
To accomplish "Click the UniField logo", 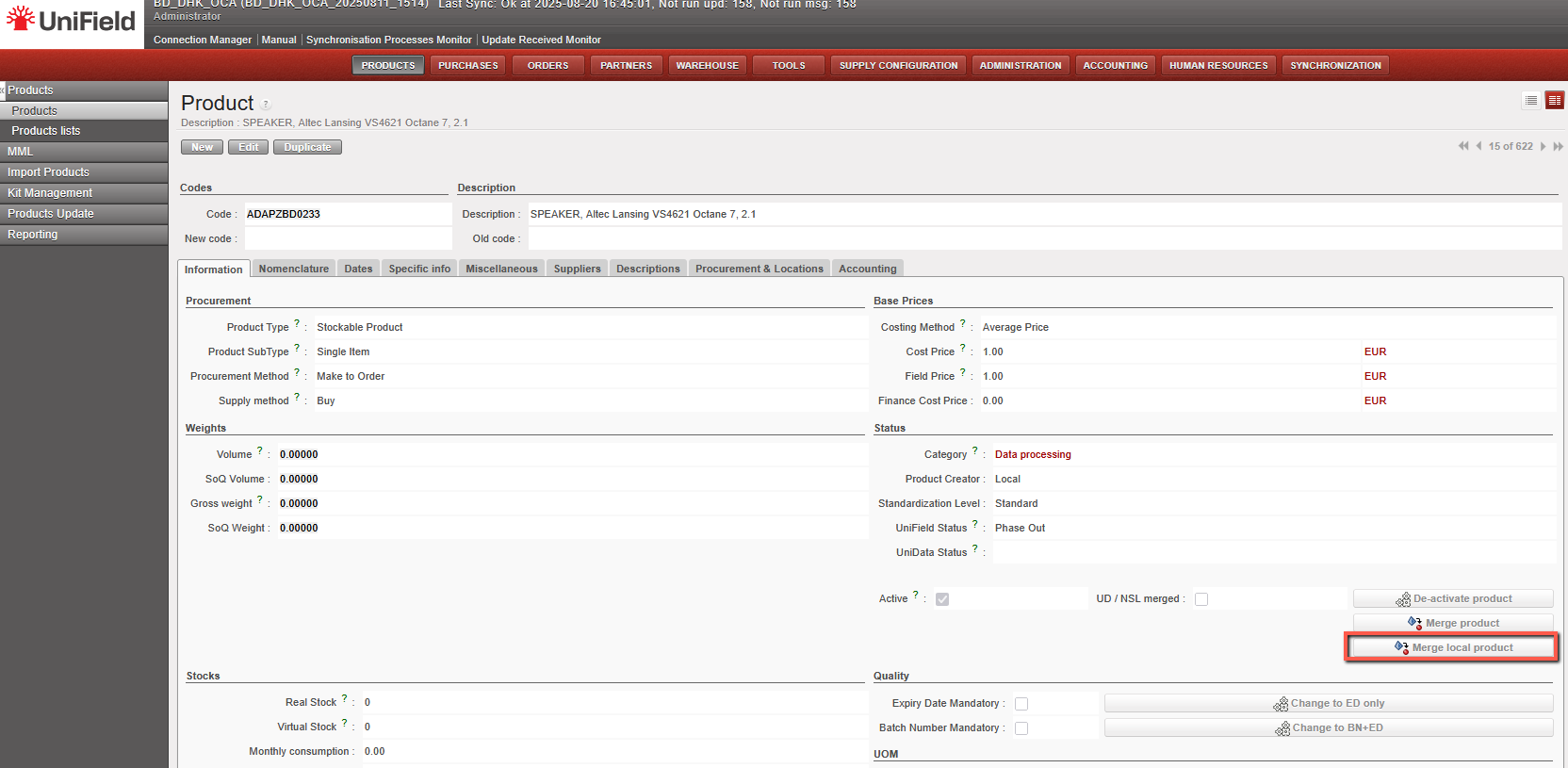I will pos(72,21).
